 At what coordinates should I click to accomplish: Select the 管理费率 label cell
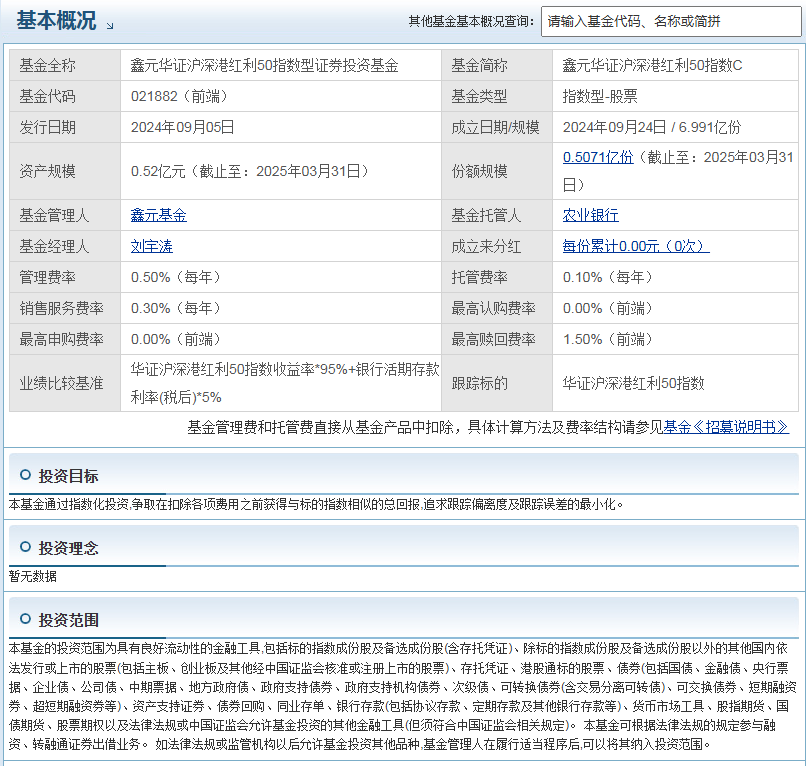[65, 277]
